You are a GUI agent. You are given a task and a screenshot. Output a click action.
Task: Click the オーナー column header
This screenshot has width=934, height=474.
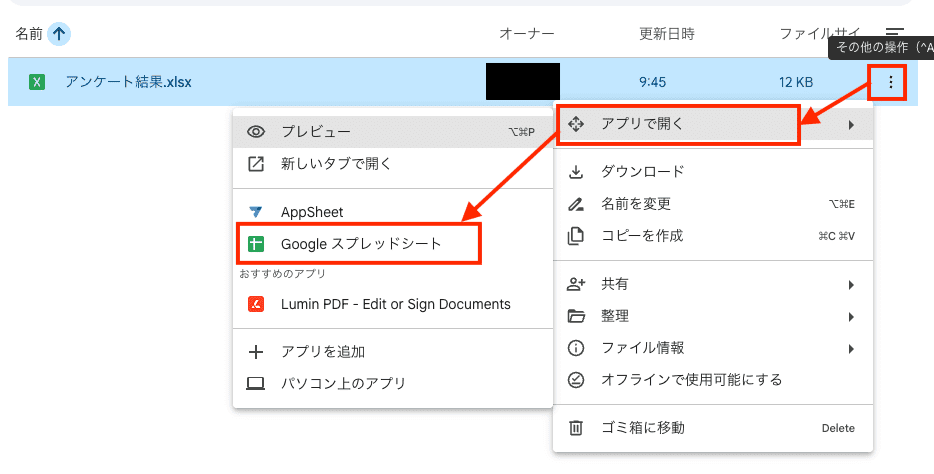pyautogui.click(x=527, y=34)
